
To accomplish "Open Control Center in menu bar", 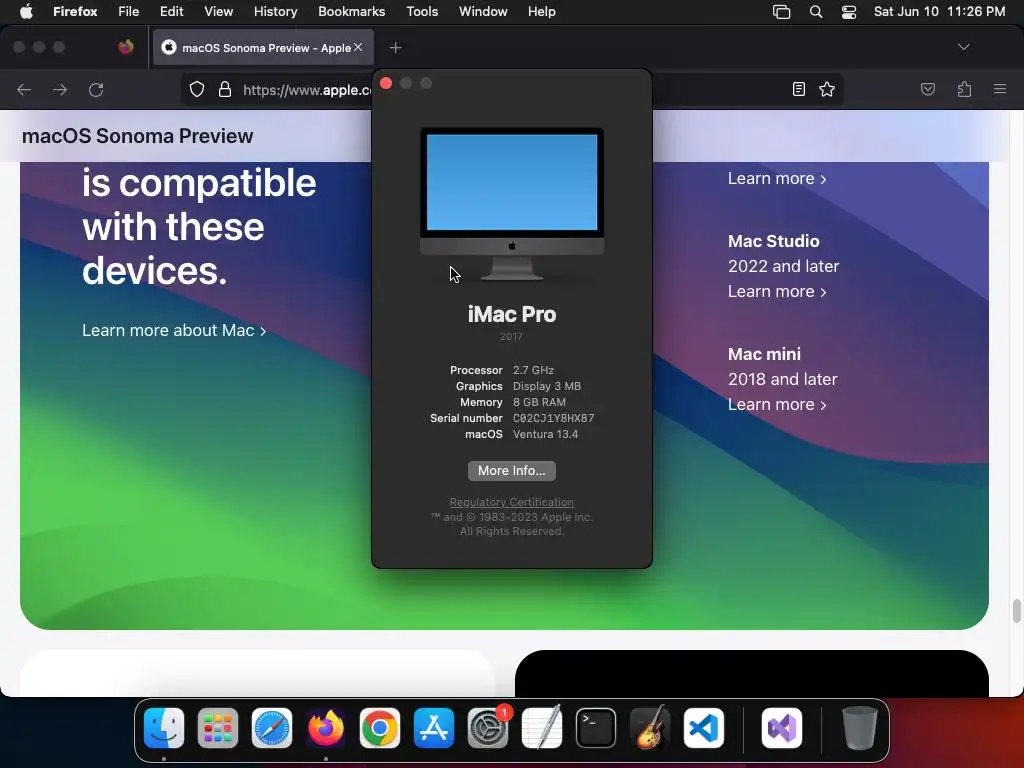I will pyautogui.click(x=848, y=12).
